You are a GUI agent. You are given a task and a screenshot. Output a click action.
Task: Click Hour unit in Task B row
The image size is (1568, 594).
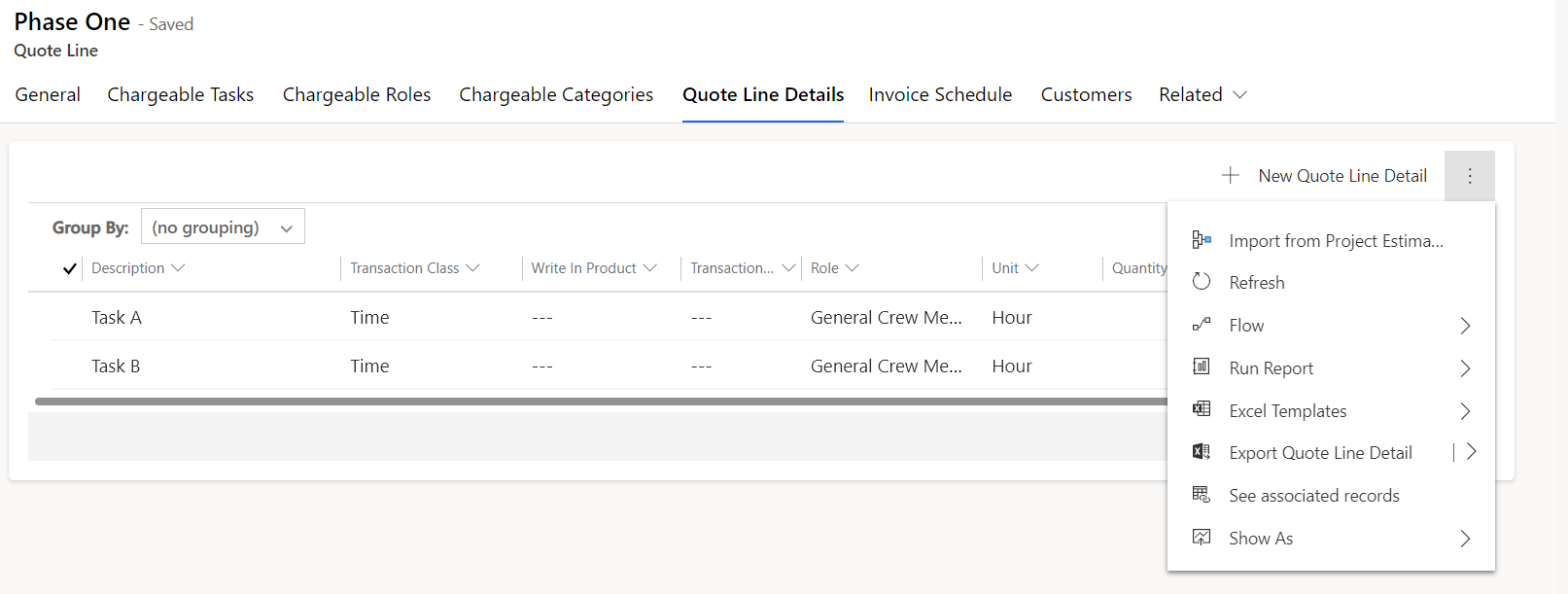(1012, 366)
